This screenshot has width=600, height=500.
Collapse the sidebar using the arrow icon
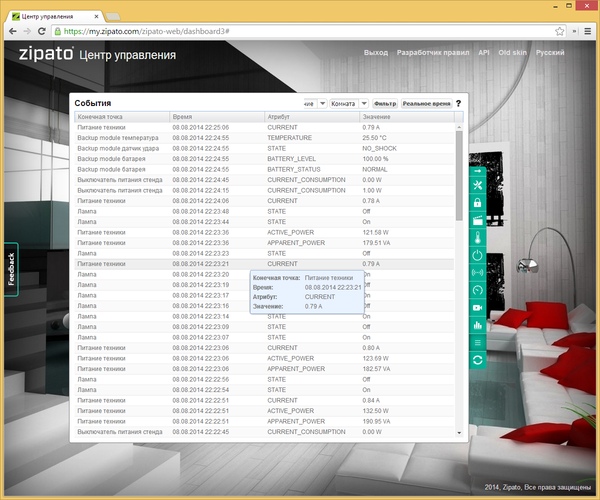click(x=478, y=171)
